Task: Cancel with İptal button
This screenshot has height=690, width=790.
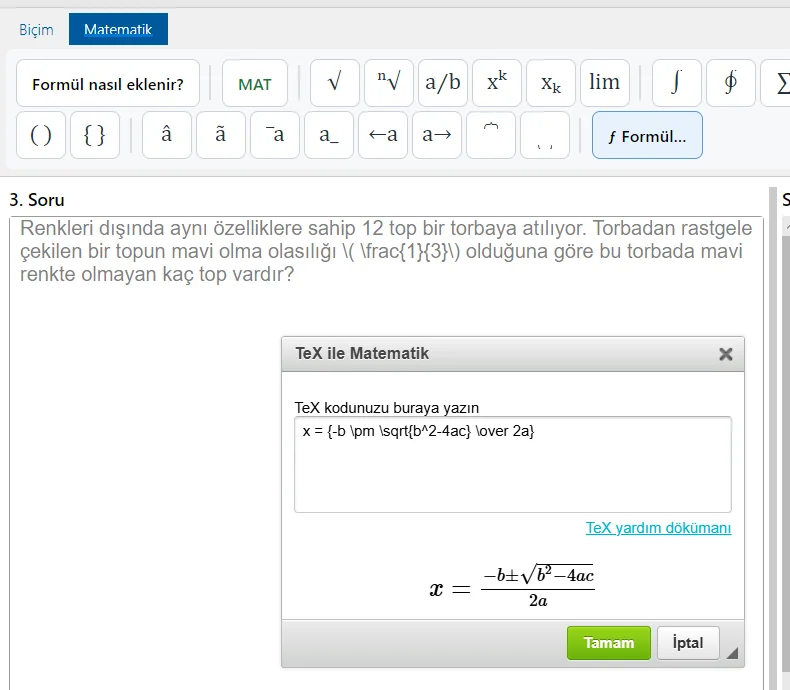Action: 688,643
